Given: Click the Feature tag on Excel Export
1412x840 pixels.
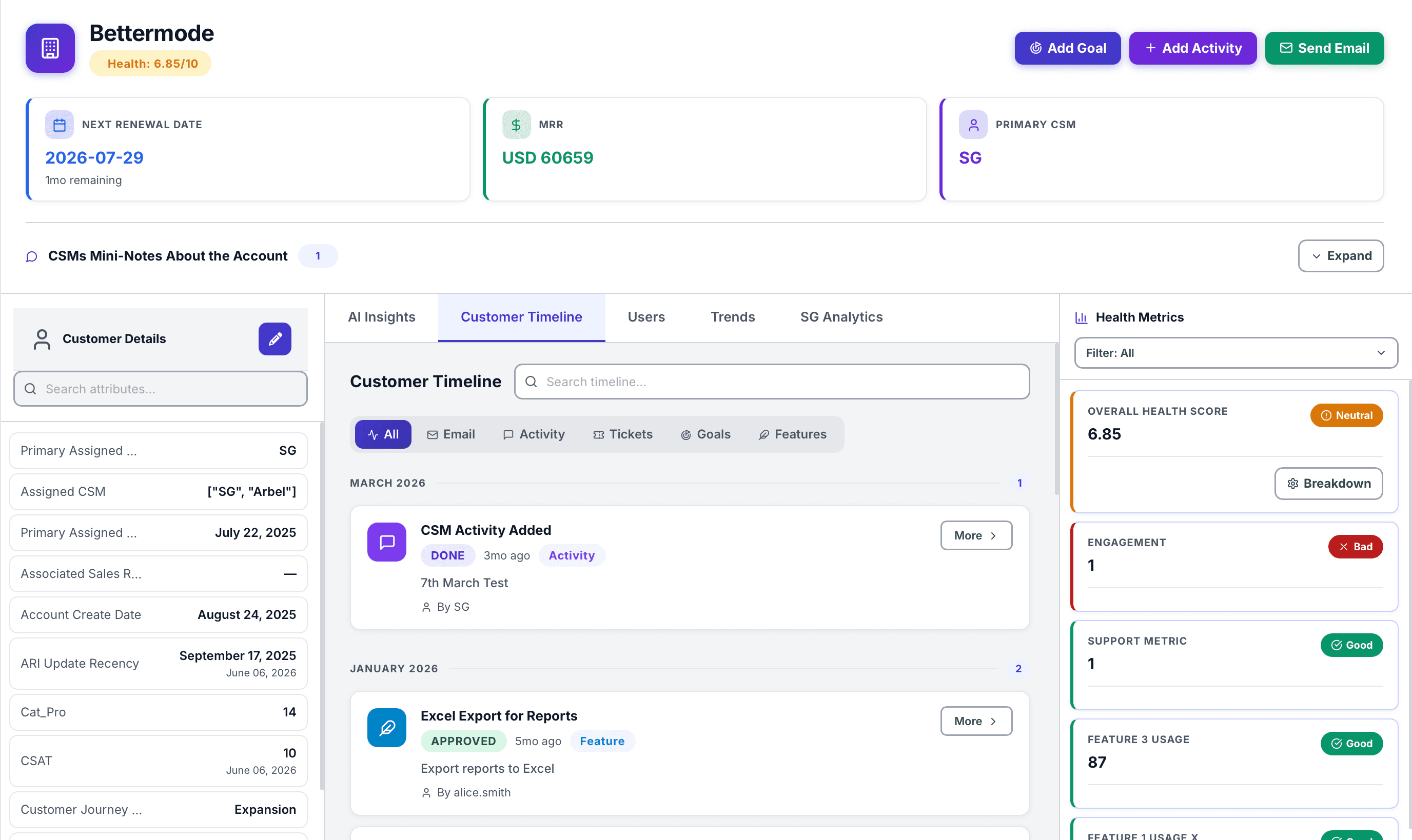Looking at the screenshot, I should [602, 741].
